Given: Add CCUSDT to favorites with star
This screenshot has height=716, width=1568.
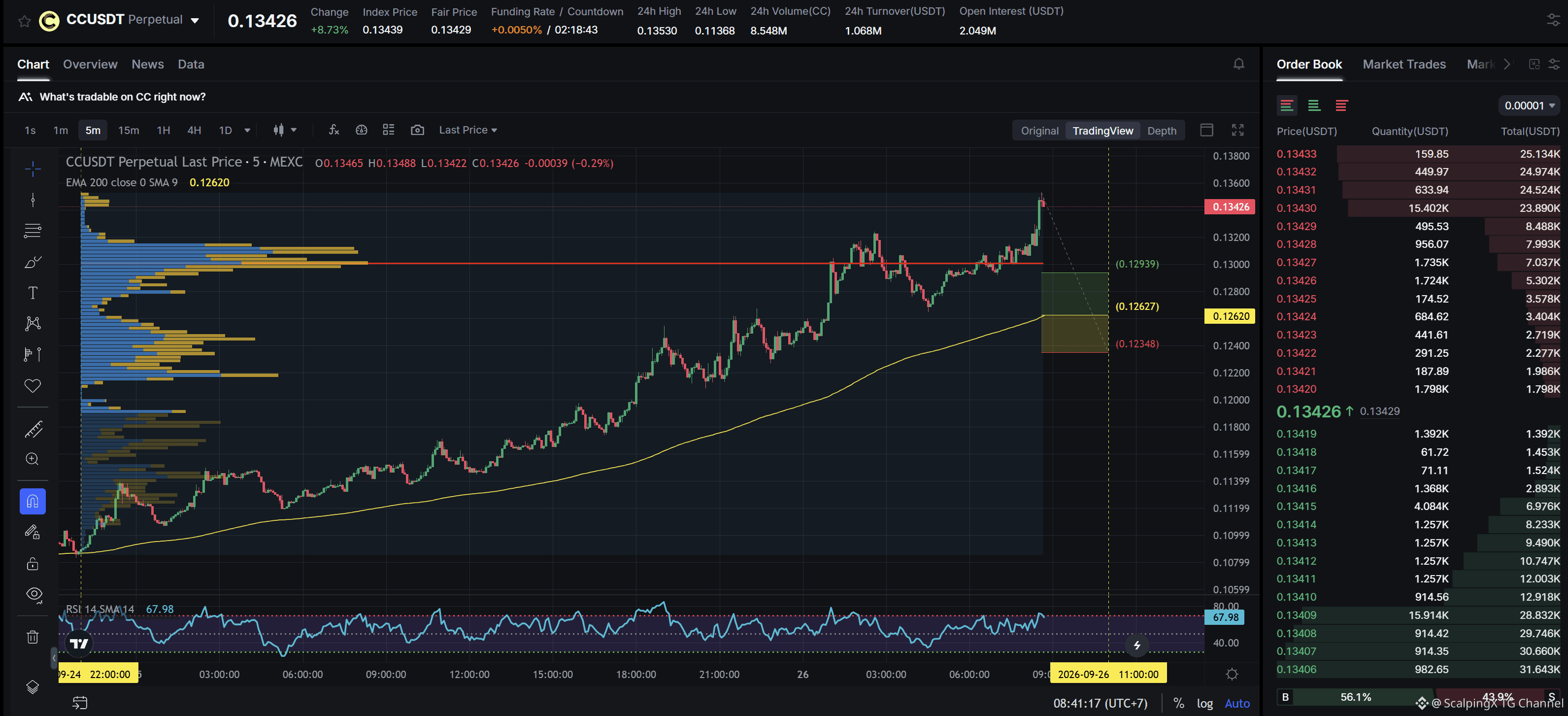Looking at the screenshot, I should click(x=24, y=21).
